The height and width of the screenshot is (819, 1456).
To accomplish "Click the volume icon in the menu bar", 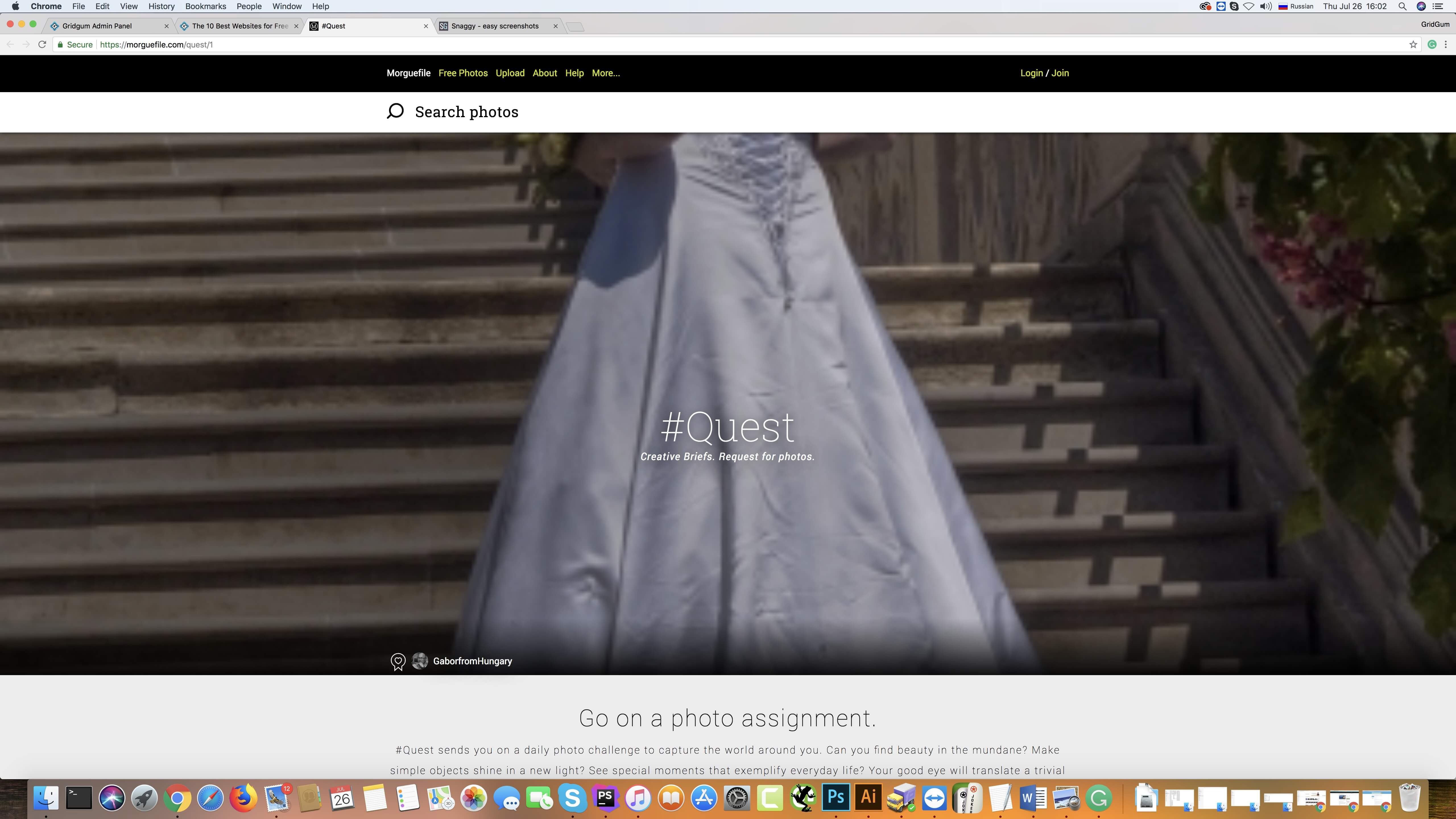I will pyautogui.click(x=1266, y=6).
